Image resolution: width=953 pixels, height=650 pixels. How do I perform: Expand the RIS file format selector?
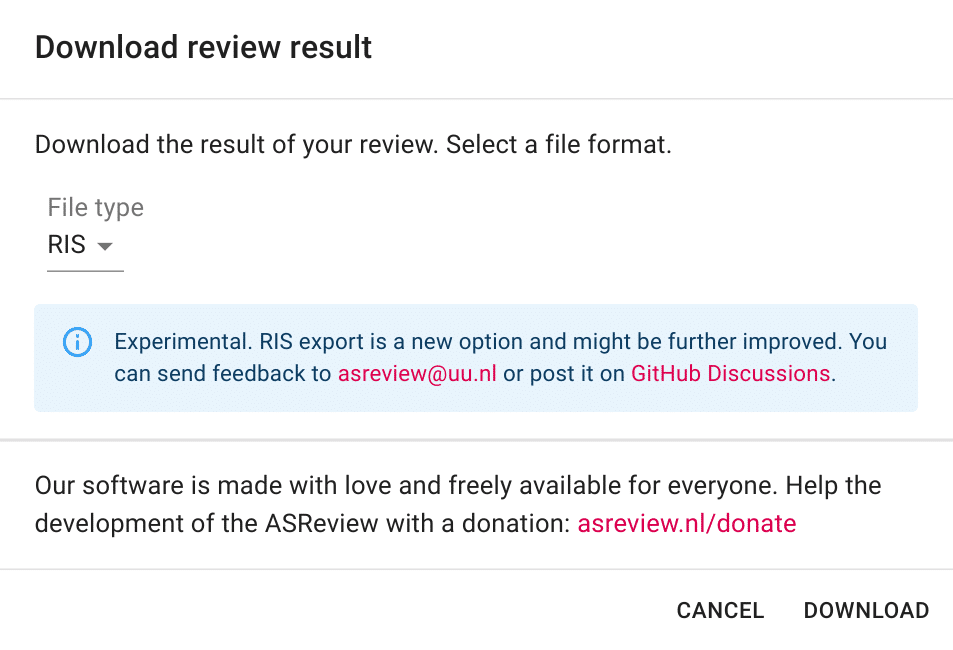[x=80, y=244]
